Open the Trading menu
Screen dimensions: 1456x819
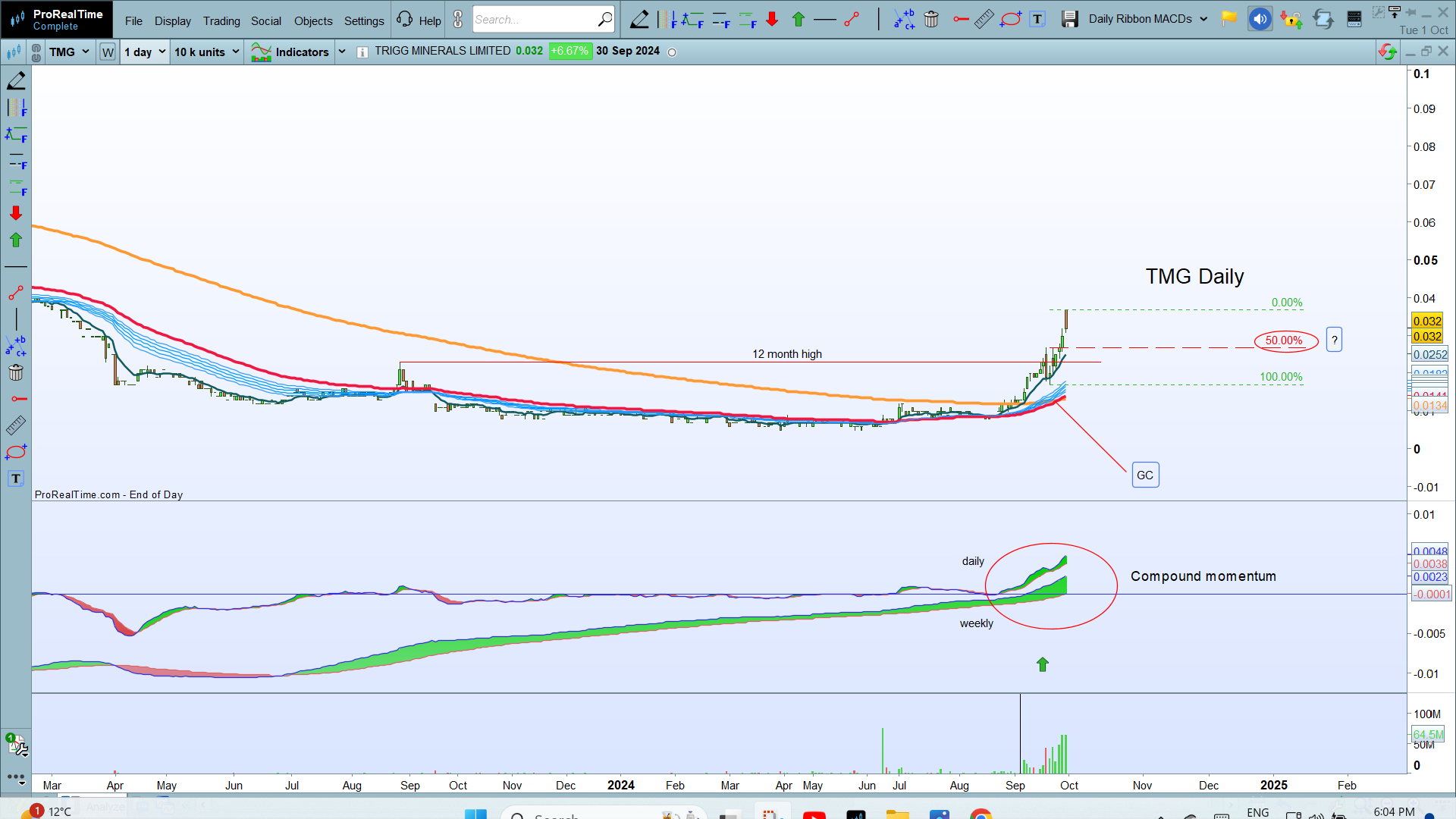(x=221, y=21)
